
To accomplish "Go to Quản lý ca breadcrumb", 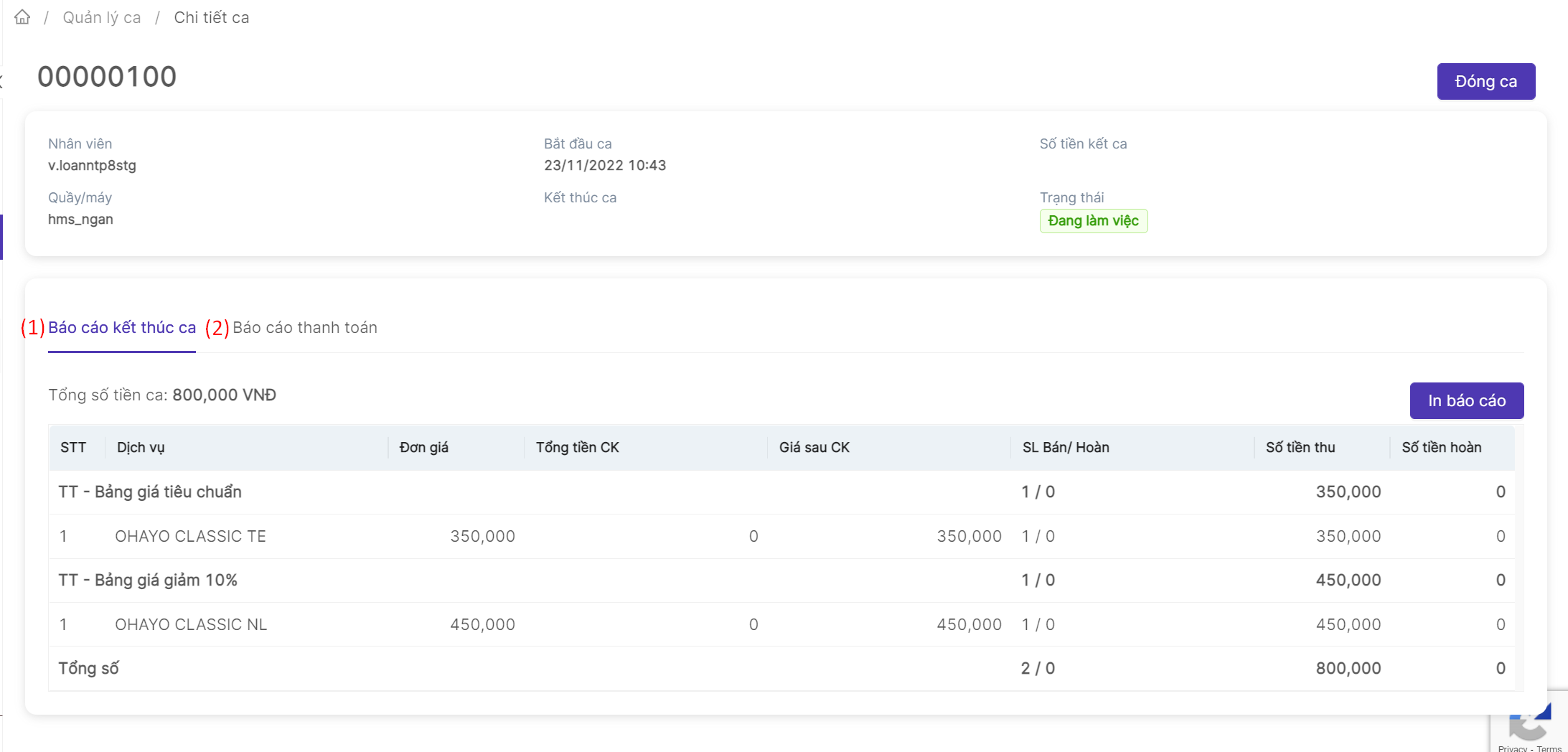I will click(101, 17).
